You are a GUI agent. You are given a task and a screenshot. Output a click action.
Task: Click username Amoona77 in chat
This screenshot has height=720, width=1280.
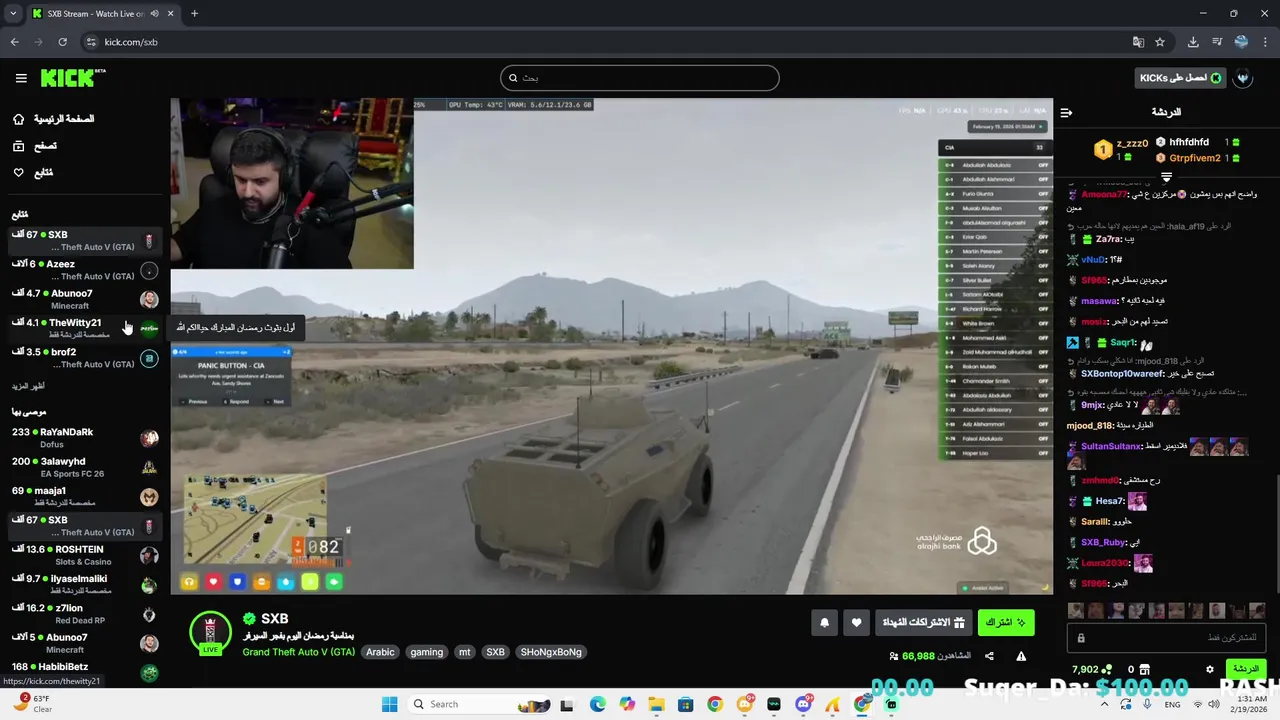pyautogui.click(x=1104, y=194)
